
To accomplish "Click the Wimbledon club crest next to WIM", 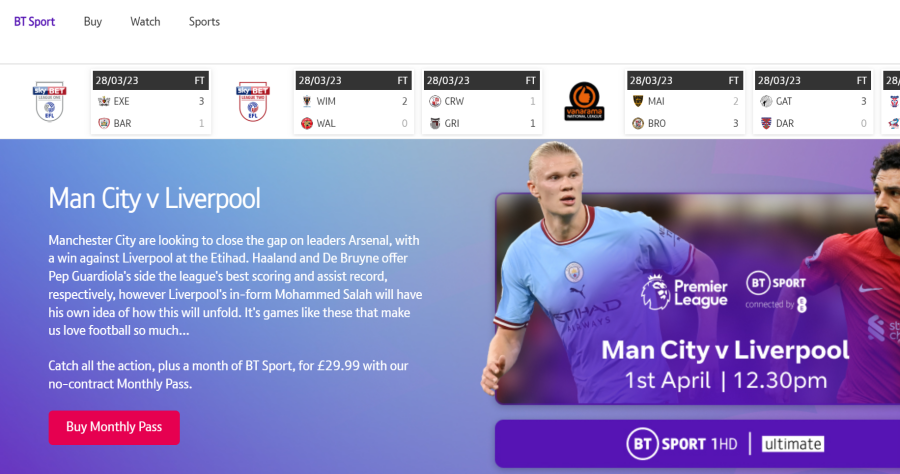I will pyautogui.click(x=307, y=102).
